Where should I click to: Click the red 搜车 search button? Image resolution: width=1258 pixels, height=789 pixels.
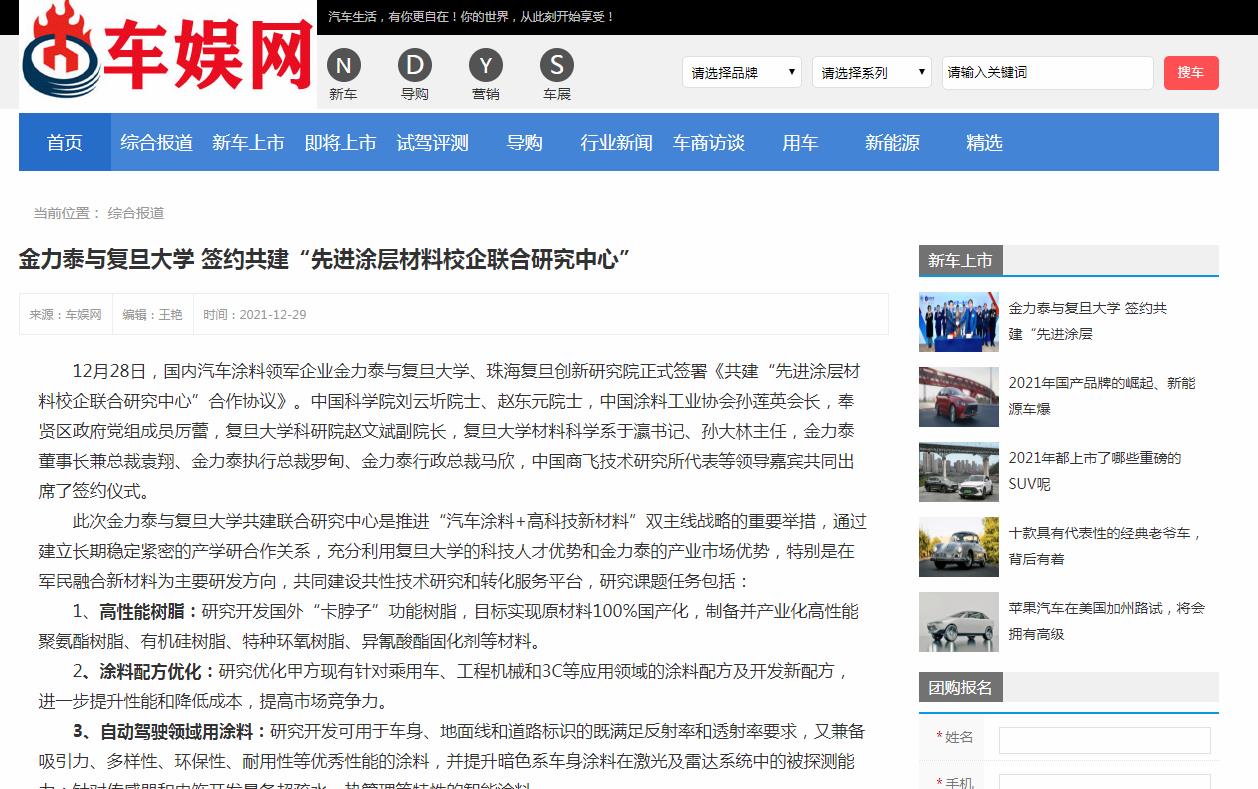click(1191, 72)
